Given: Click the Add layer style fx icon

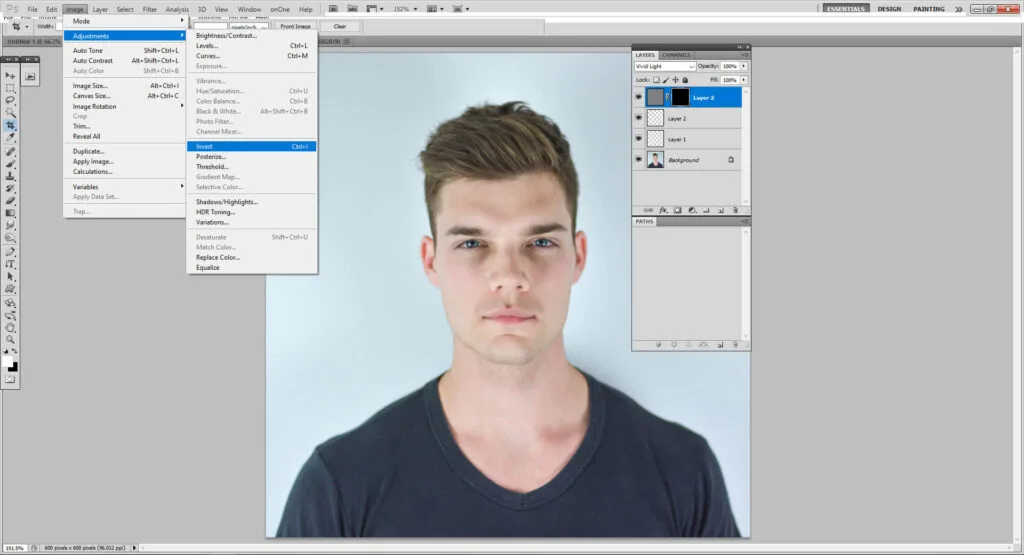Looking at the screenshot, I should (663, 210).
